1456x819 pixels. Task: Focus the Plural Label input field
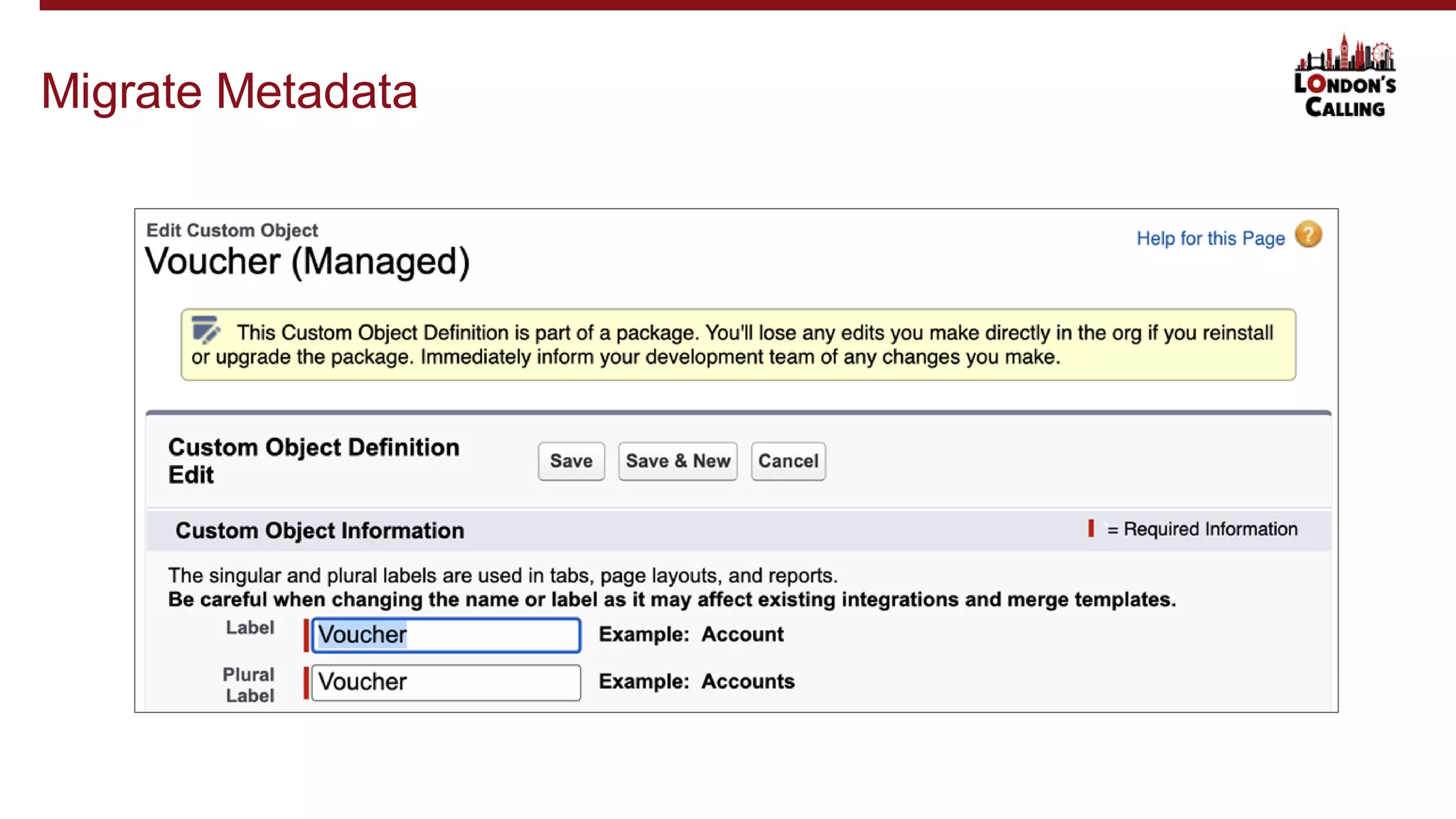pyautogui.click(x=446, y=682)
